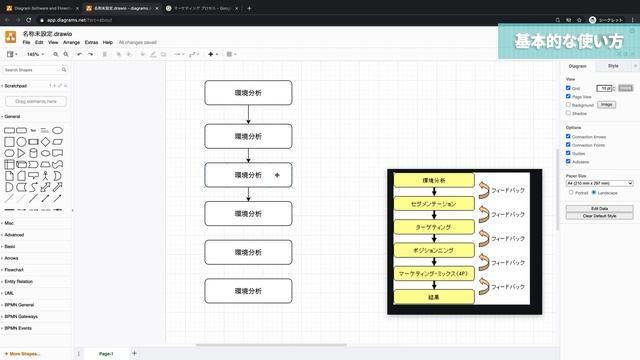
Task: Open the Arrange menu
Action: tap(71, 42)
